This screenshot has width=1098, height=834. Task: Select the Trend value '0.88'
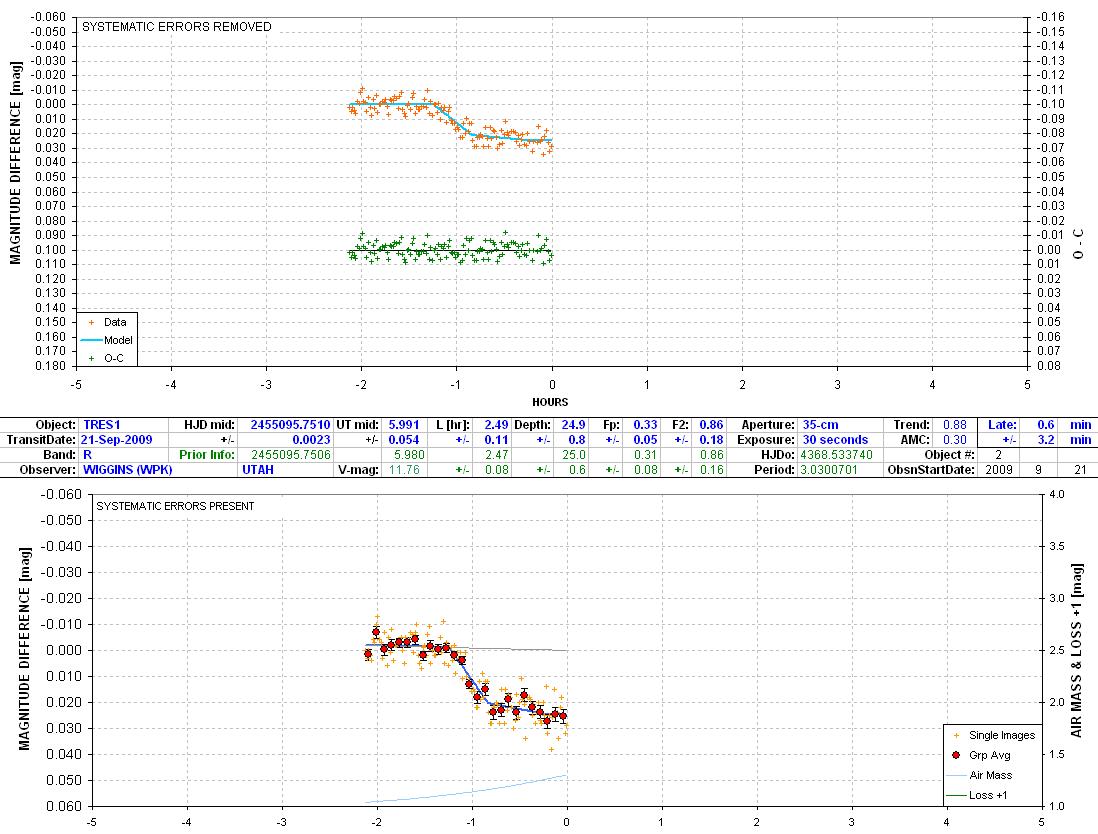pos(954,424)
